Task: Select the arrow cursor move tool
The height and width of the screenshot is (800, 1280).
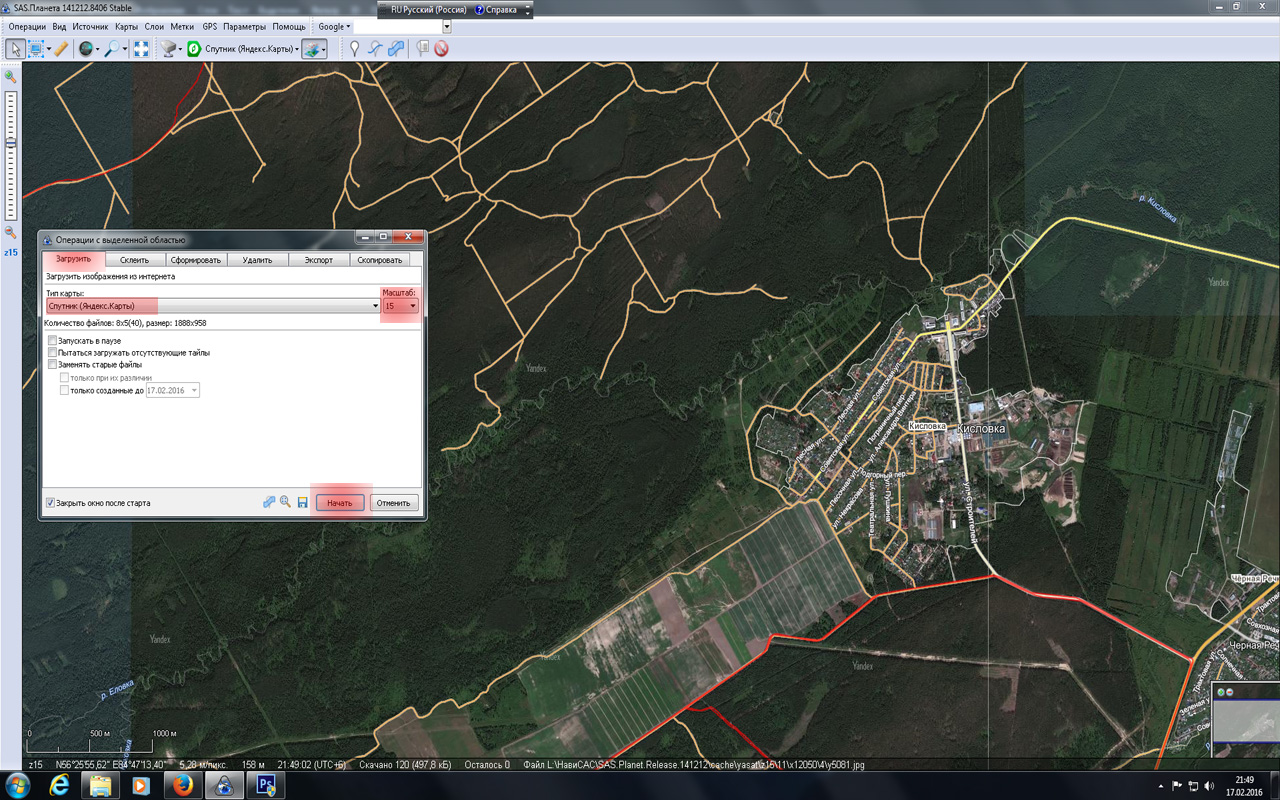Action: (x=15, y=48)
